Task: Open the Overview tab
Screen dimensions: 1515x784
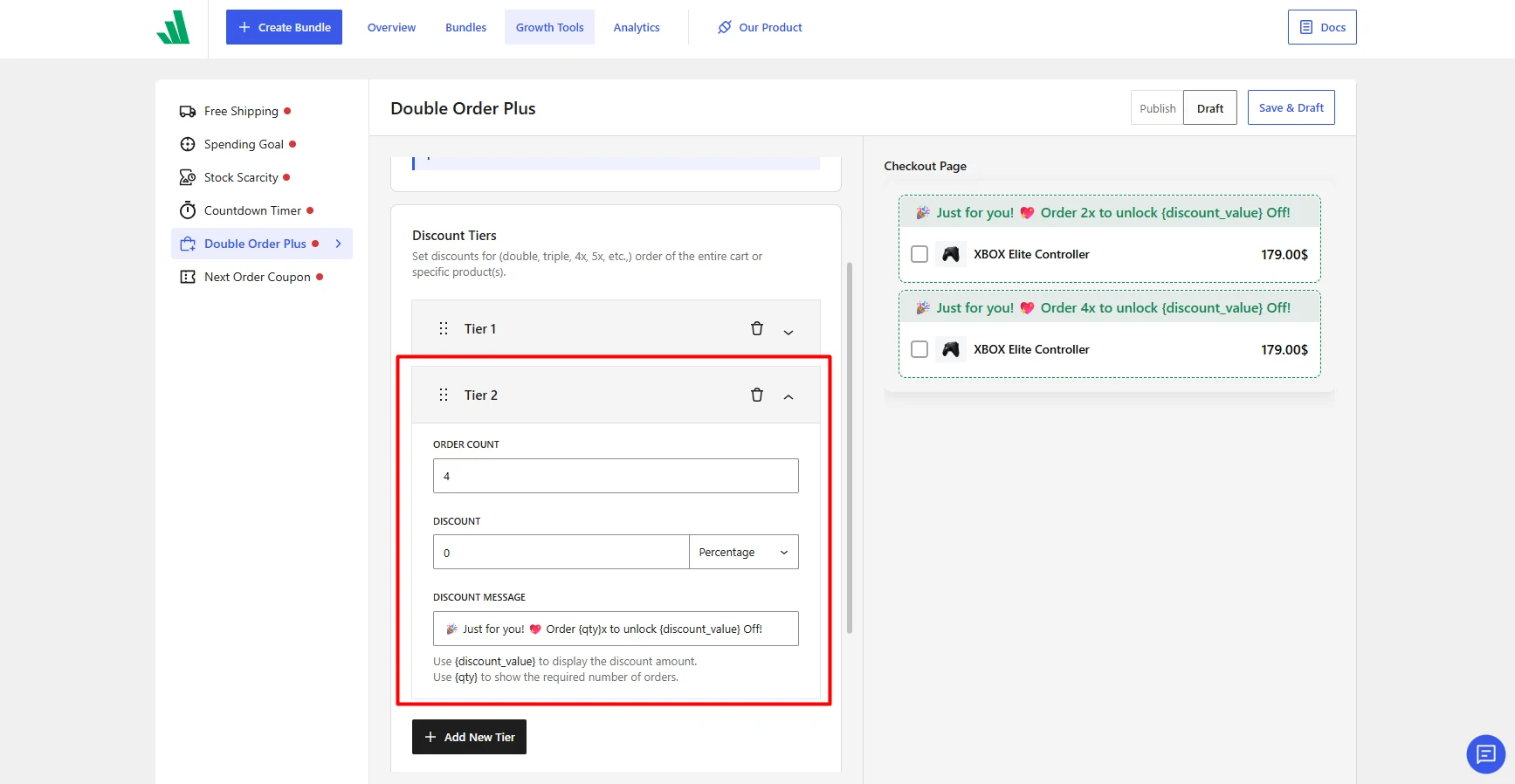Action: tap(391, 27)
